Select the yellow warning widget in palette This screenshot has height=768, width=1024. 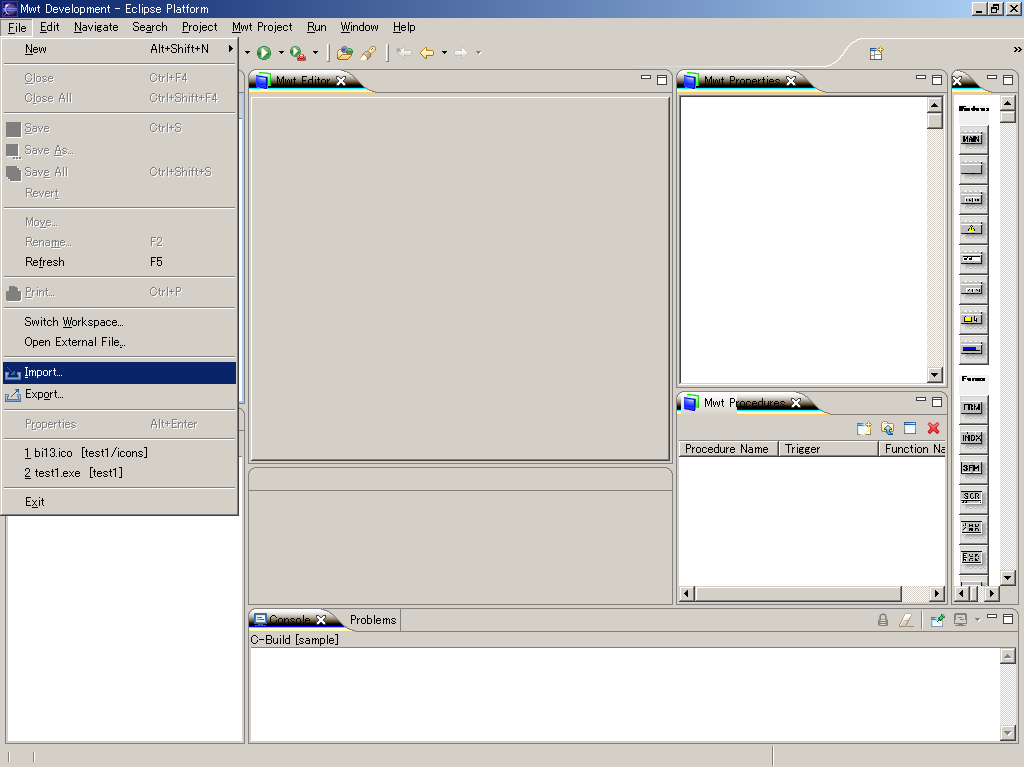click(x=972, y=229)
